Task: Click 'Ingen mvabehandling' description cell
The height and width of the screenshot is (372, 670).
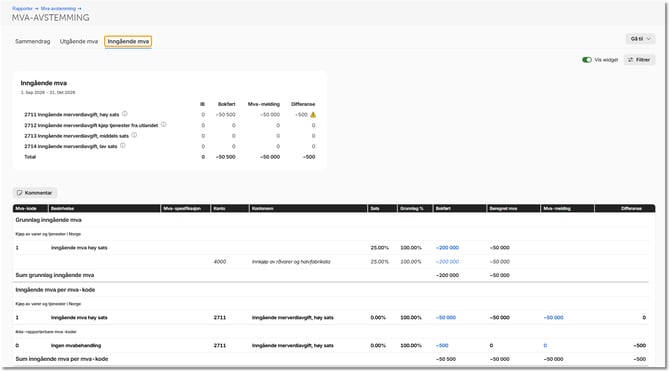Action: click(76, 346)
